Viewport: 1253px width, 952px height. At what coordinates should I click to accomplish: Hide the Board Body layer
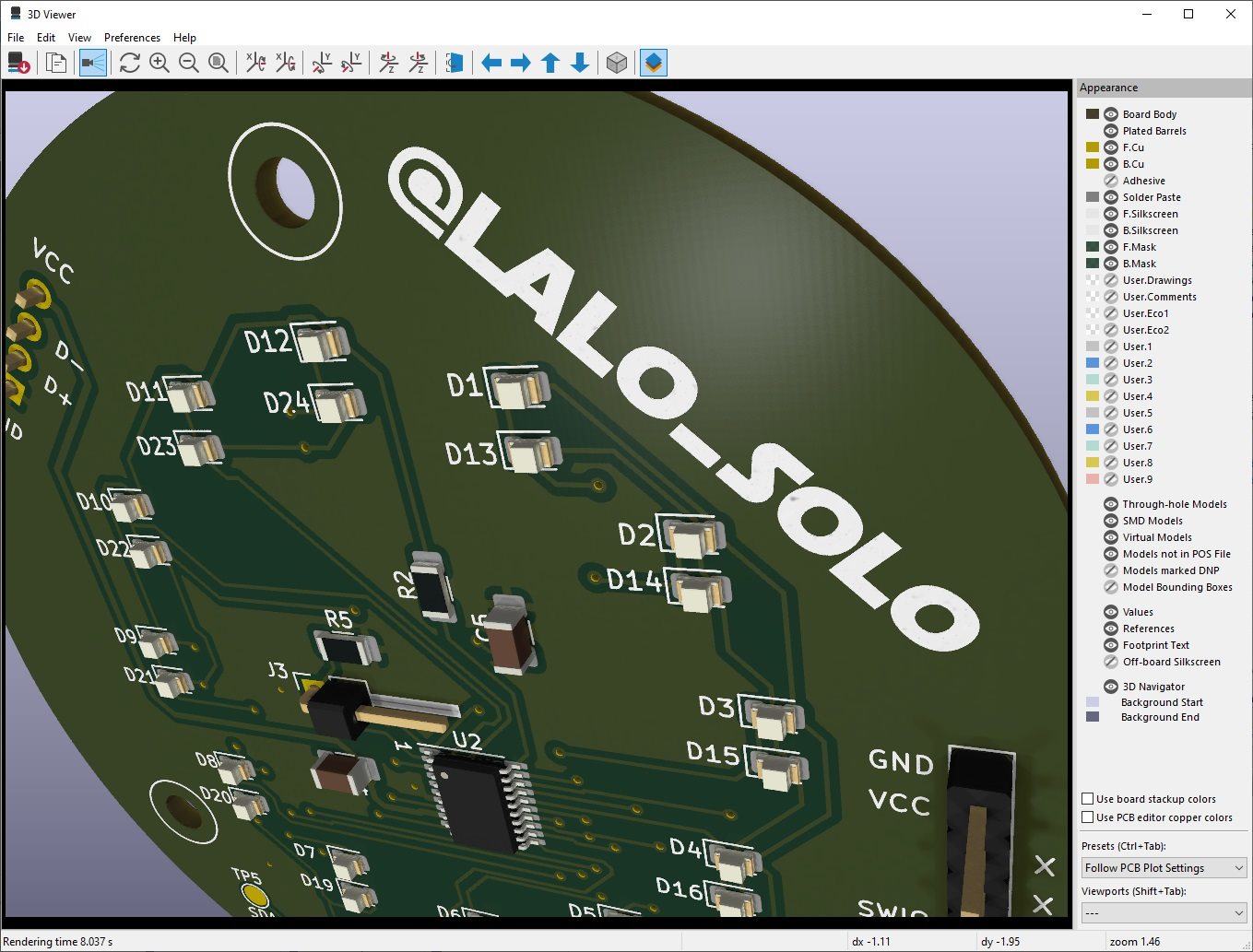coord(1111,114)
